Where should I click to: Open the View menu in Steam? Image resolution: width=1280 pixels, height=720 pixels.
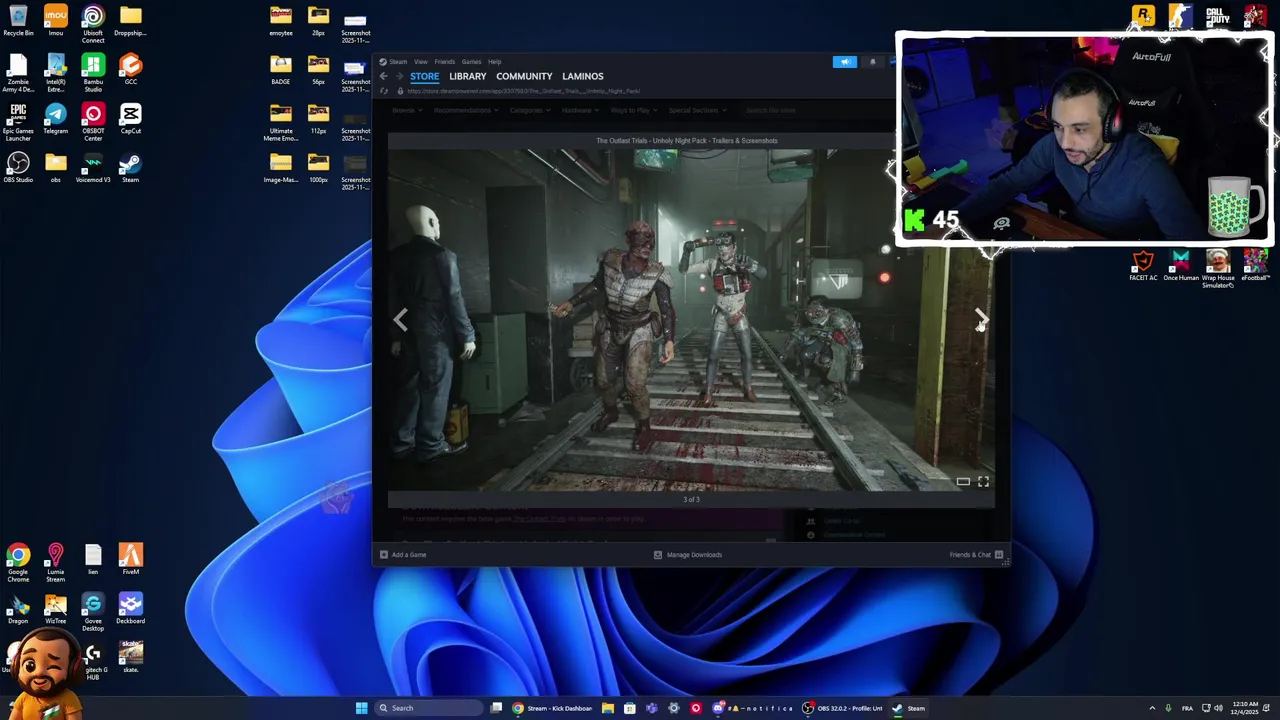coord(421,62)
